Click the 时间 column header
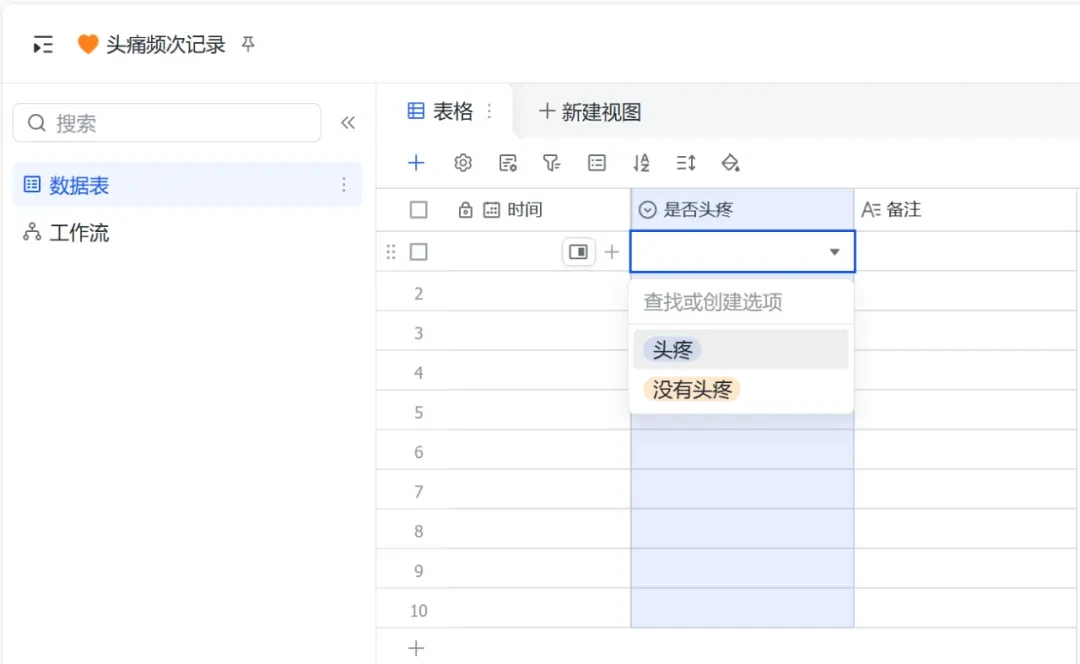Image resolution: width=1080 pixels, height=664 pixels. click(539, 209)
